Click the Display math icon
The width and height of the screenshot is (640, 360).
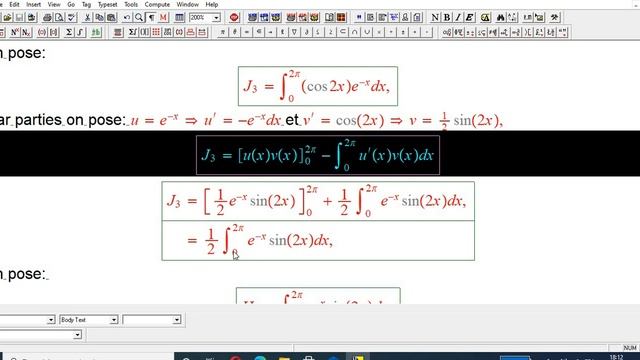[118, 32]
